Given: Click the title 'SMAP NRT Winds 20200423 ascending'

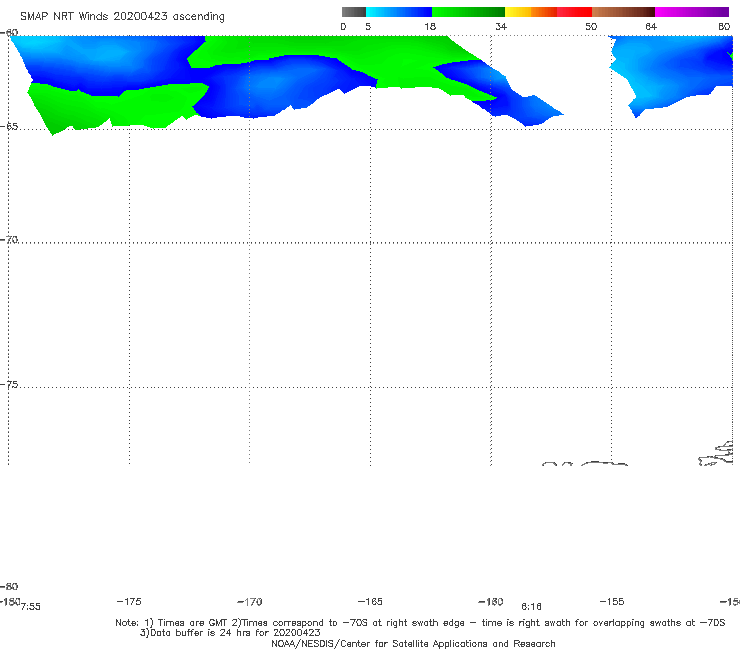Looking at the screenshot, I should (122, 17).
